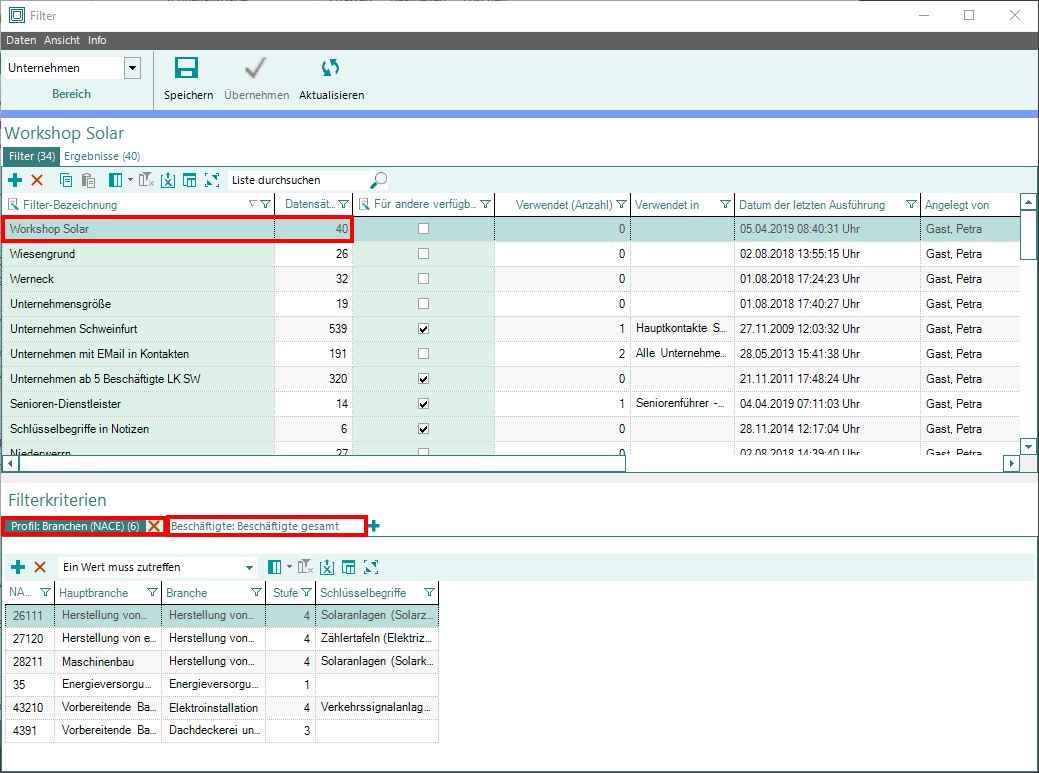Click filter funnel on Verwendet (Anzahl) column

click(x=621, y=205)
